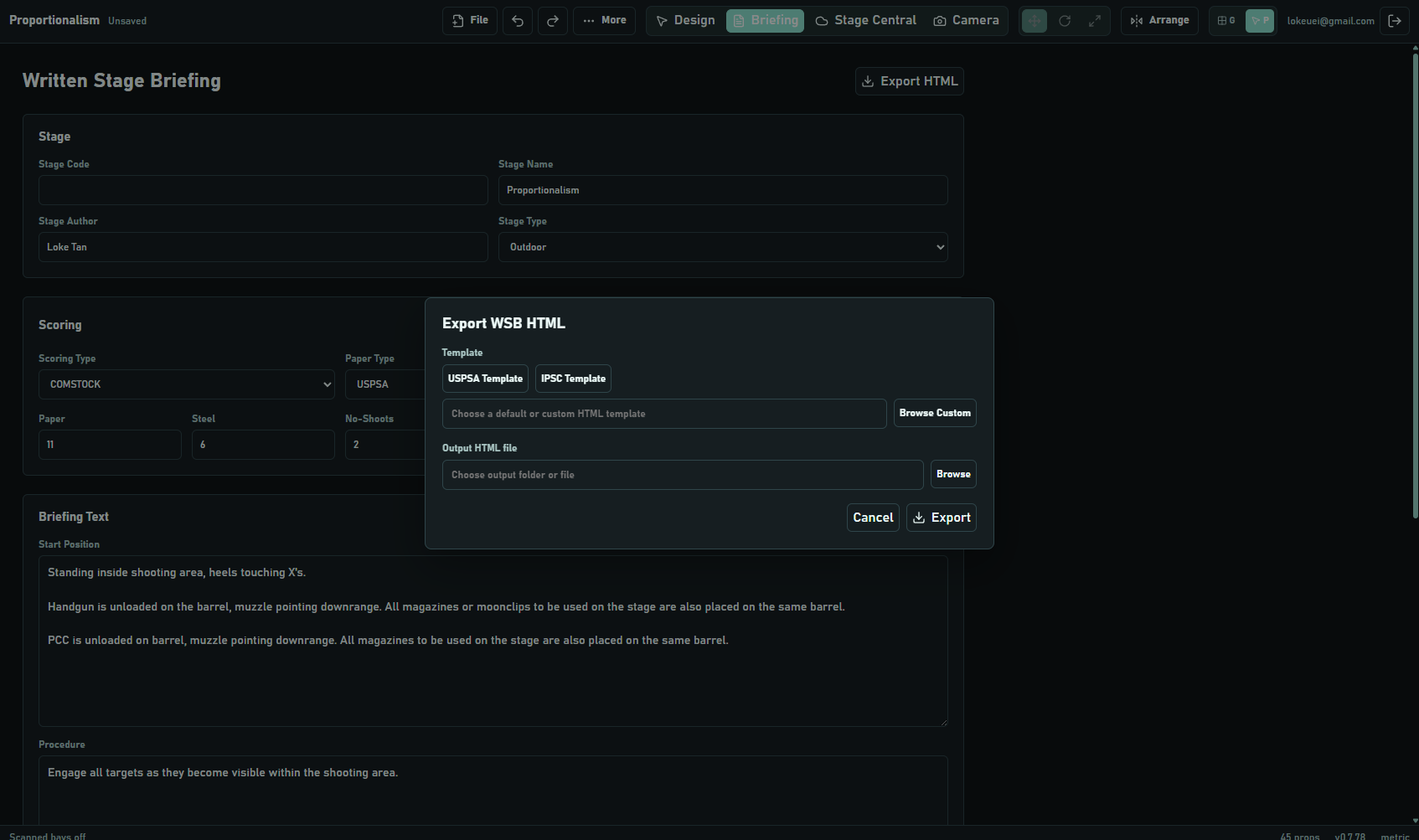Switch to the Stage Central tab

(x=866, y=21)
